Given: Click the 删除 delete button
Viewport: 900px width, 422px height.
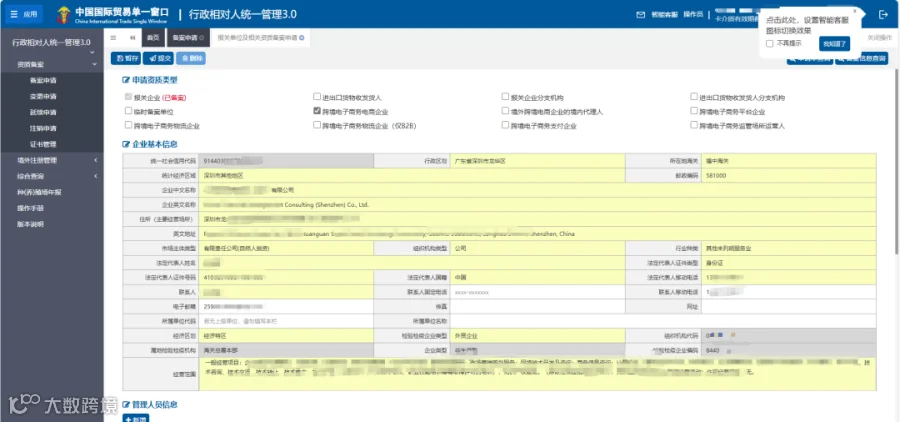Looking at the screenshot, I should [191, 58].
